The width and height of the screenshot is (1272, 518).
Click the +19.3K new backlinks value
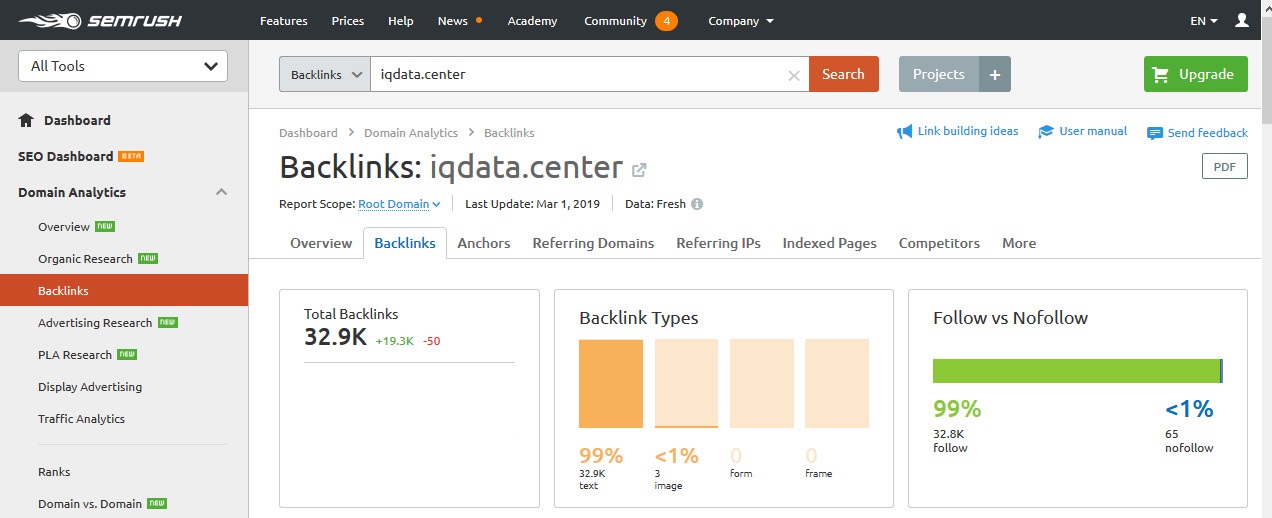click(394, 341)
